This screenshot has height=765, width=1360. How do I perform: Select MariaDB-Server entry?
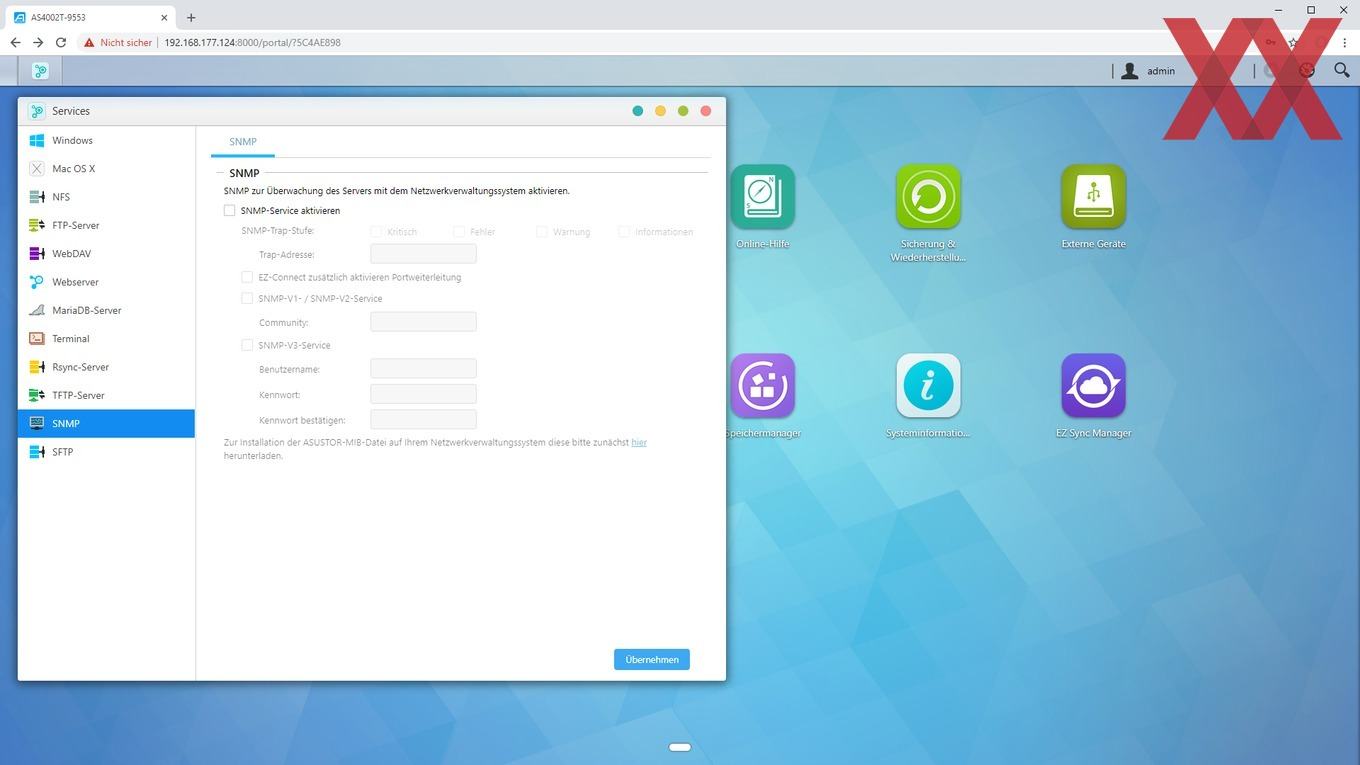tap(106, 310)
